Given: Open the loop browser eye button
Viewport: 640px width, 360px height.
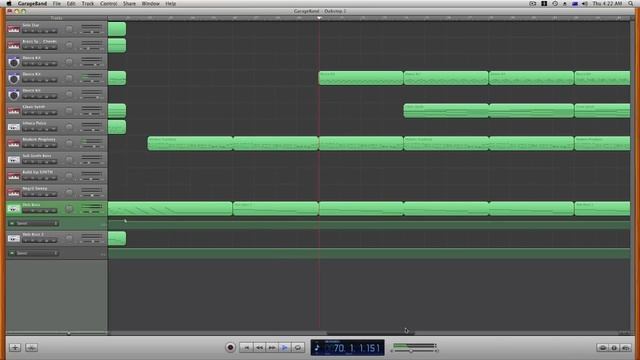Looking at the screenshot, I should coord(602,348).
